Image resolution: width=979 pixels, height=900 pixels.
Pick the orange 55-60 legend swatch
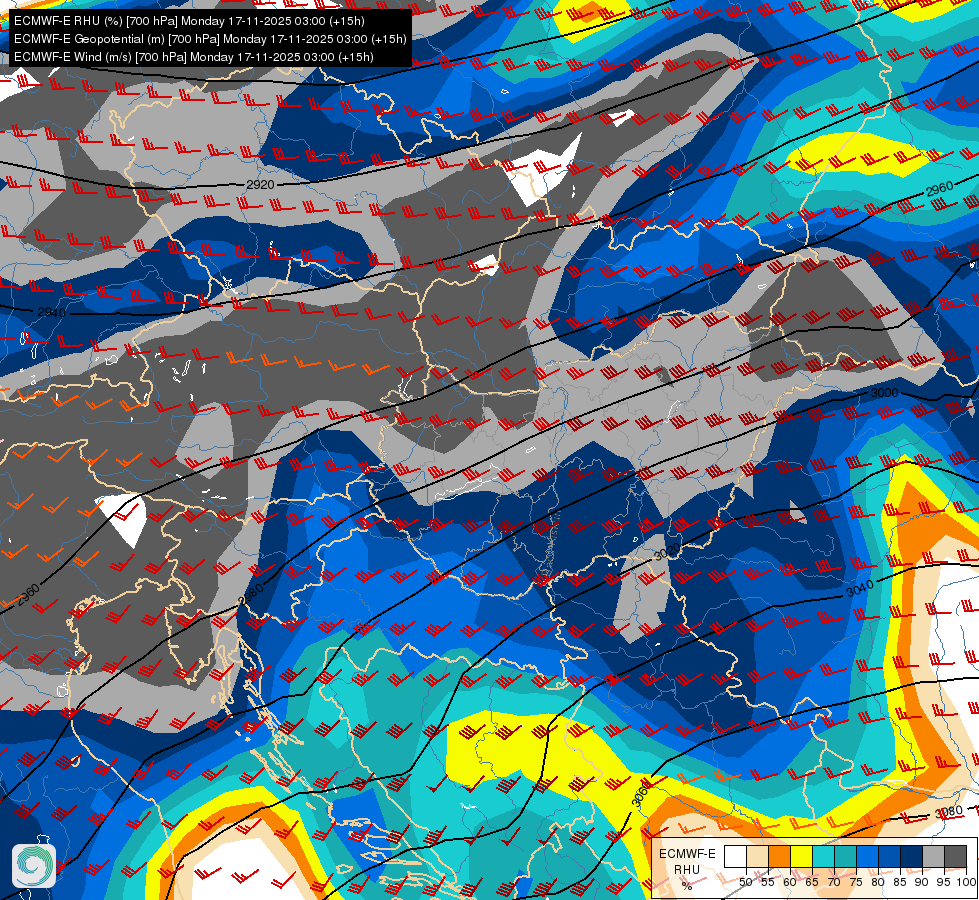point(779,857)
